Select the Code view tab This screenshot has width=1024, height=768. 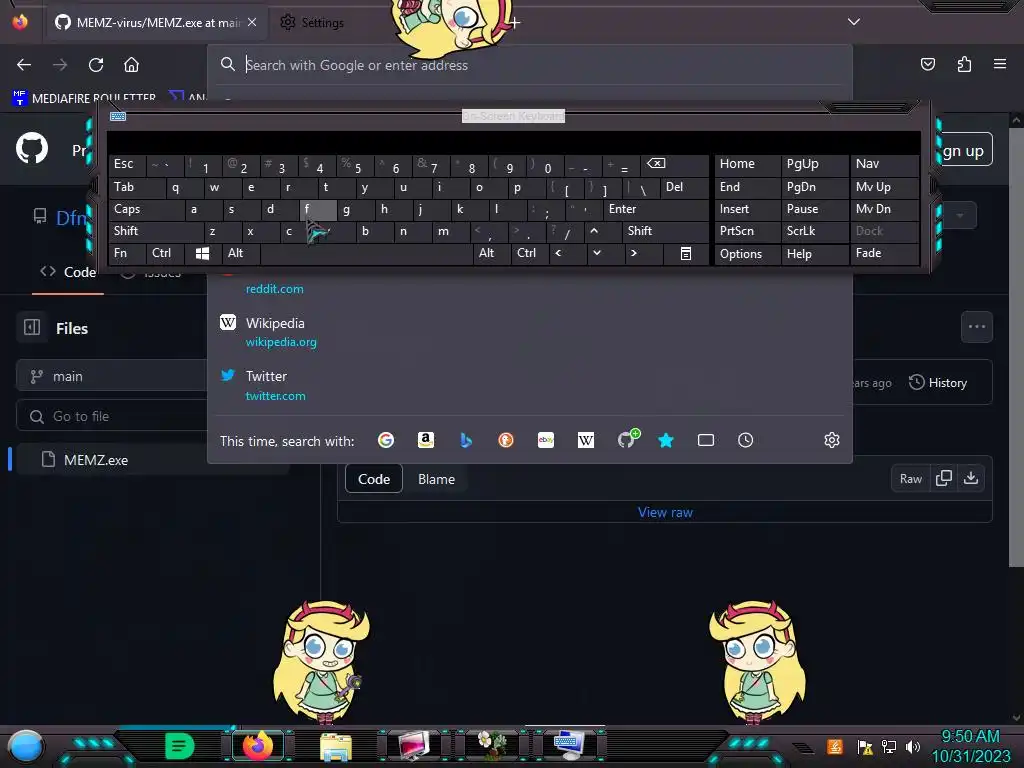374,479
